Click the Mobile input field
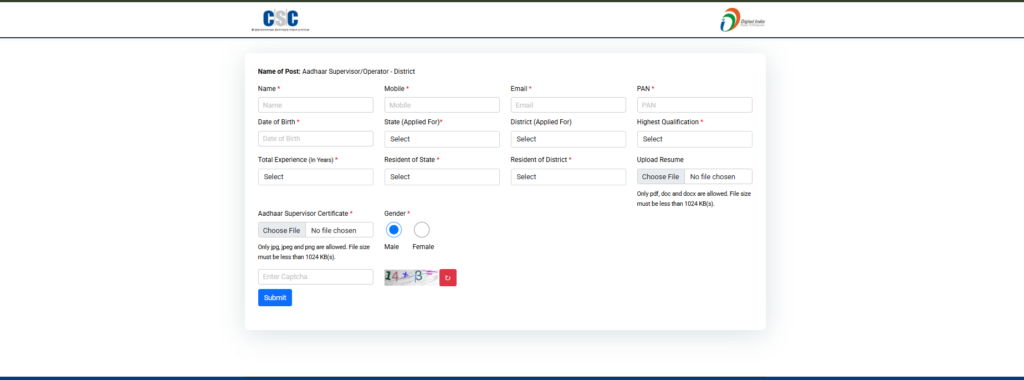The width and height of the screenshot is (1024, 380). click(x=442, y=105)
